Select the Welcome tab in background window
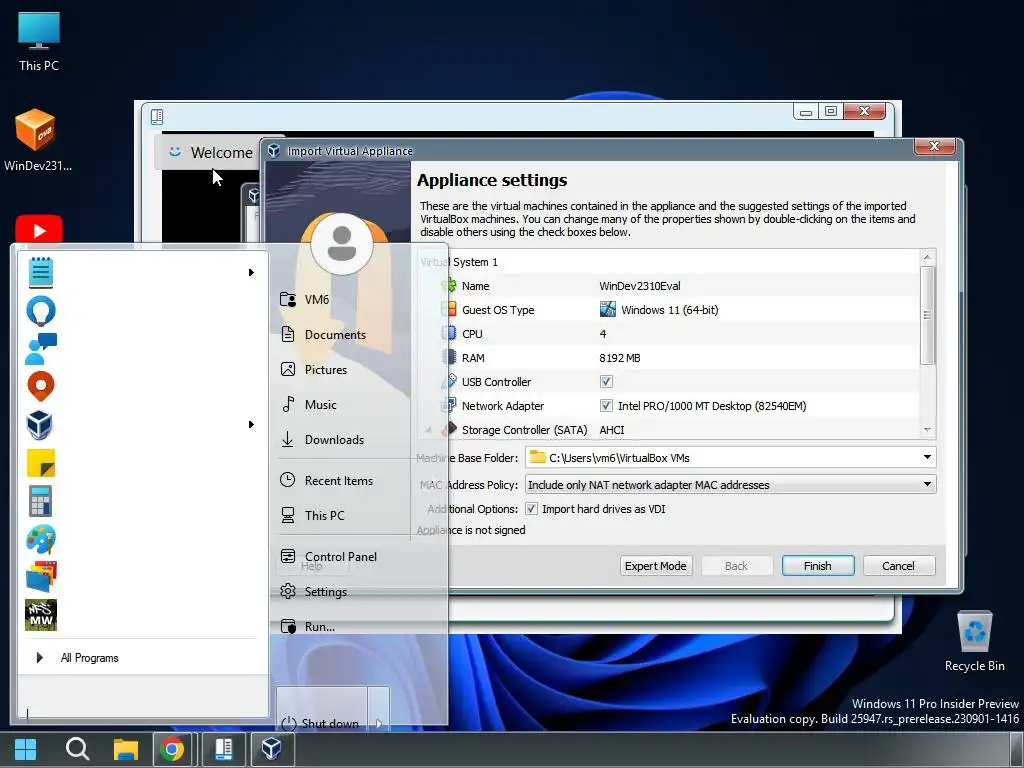The image size is (1024, 768). coord(210,152)
